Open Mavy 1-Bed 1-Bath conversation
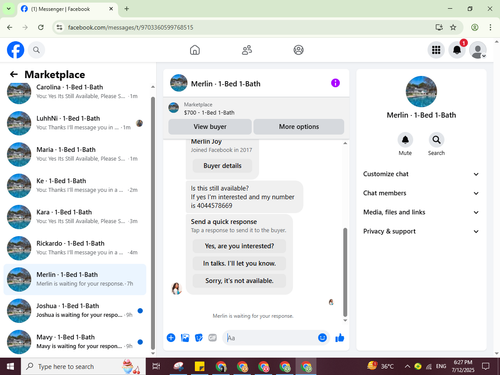The width and height of the screenshot is (500, 375). coord(75,342)
